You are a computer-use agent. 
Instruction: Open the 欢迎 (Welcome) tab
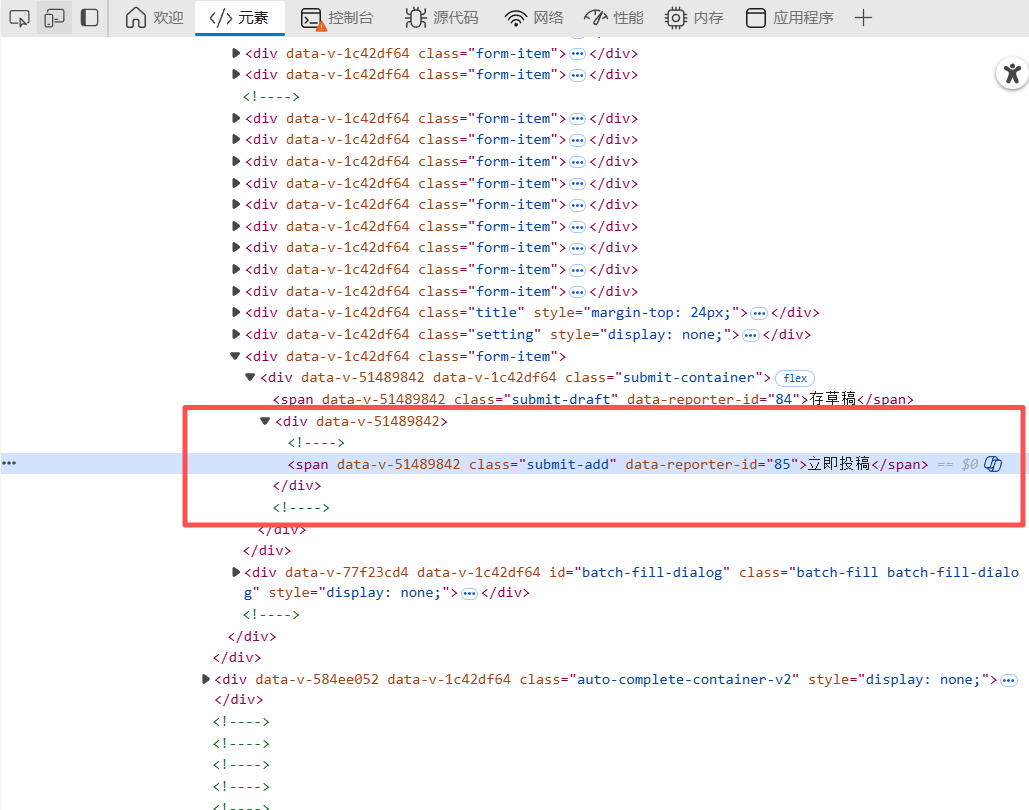[x=155, y=17]
